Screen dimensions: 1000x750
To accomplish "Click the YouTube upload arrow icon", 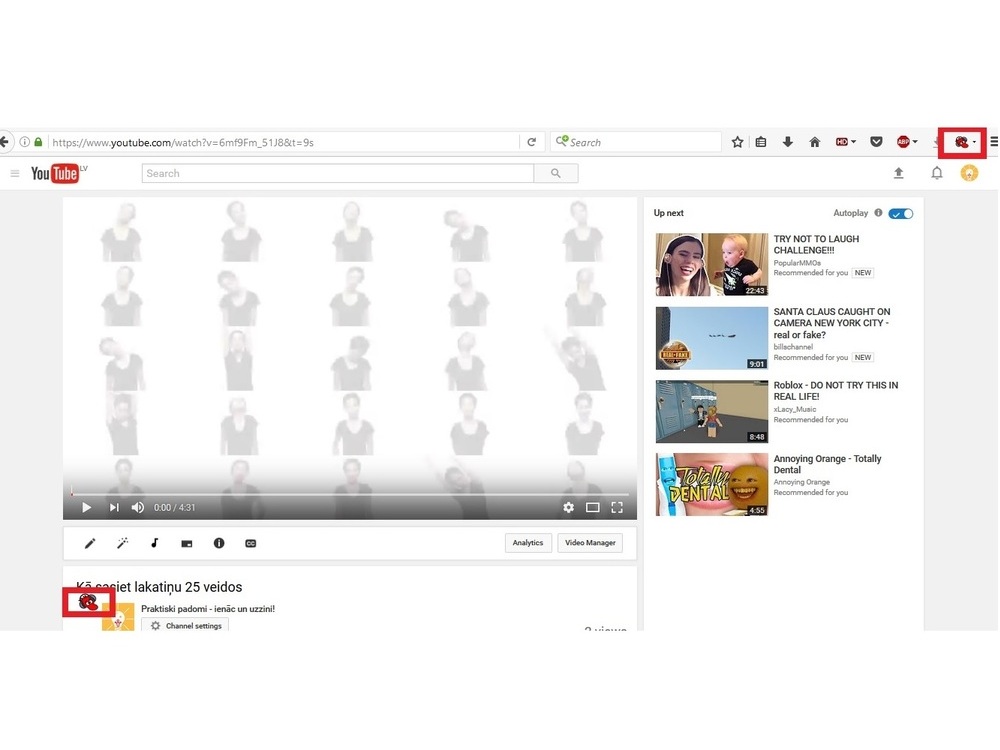I will click(x=899, y=173).
